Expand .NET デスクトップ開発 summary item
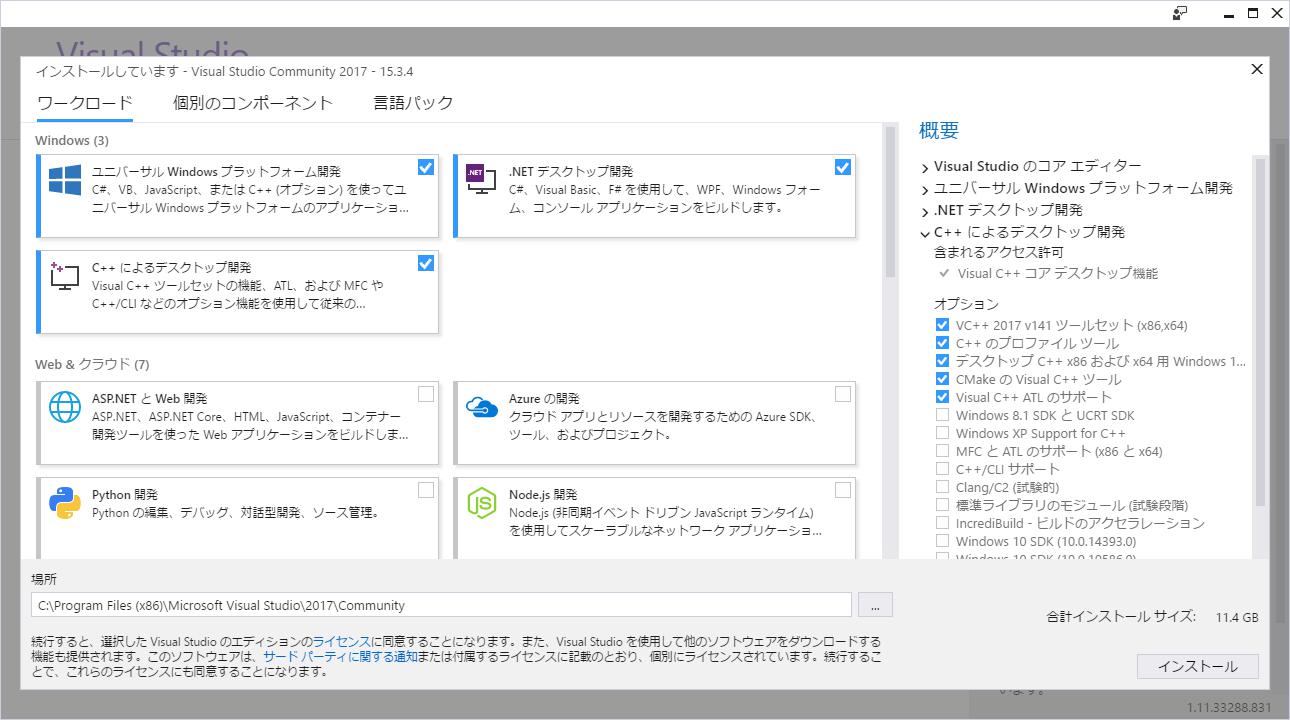This screenshot has width=1290, height=720. coord(925,211)
